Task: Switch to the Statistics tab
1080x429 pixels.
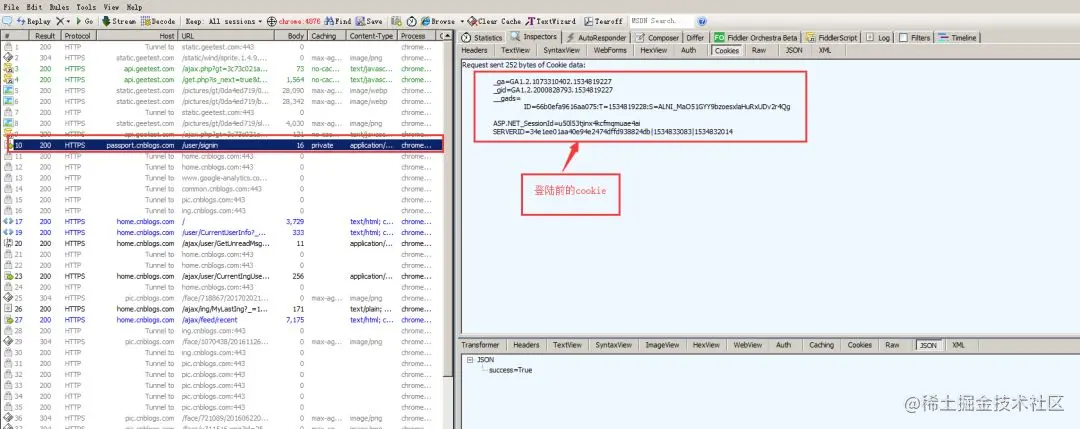Action: pos(482,38)
